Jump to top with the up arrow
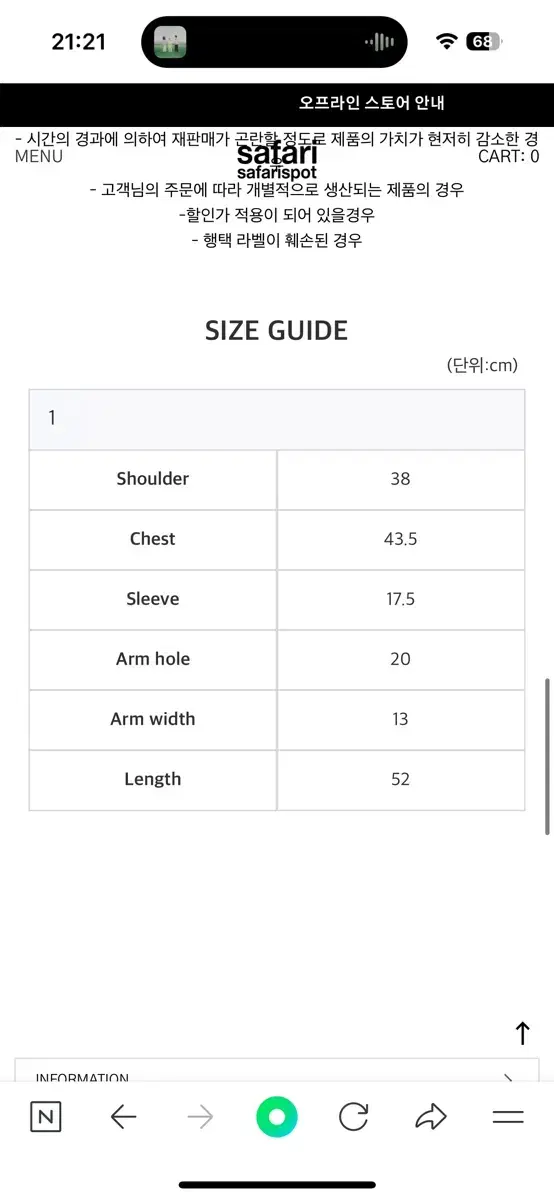This screenshot has height=1200, width=554. click(x=522, y=1033)
